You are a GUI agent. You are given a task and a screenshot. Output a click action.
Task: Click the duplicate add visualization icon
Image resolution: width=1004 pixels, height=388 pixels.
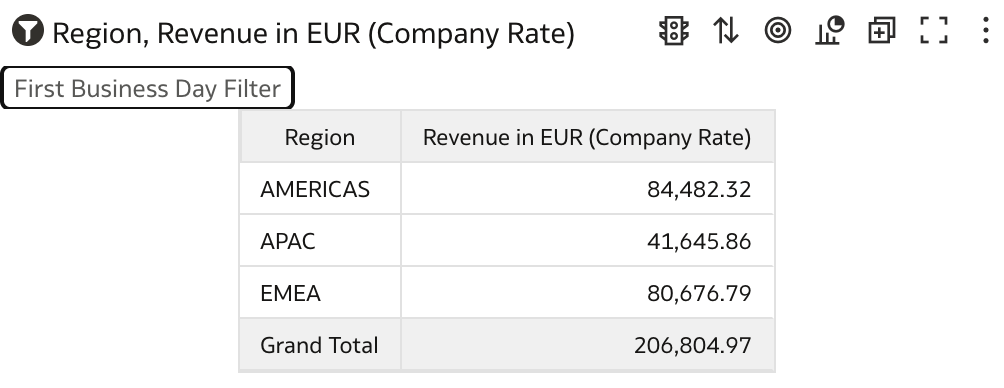pos(882,31)
